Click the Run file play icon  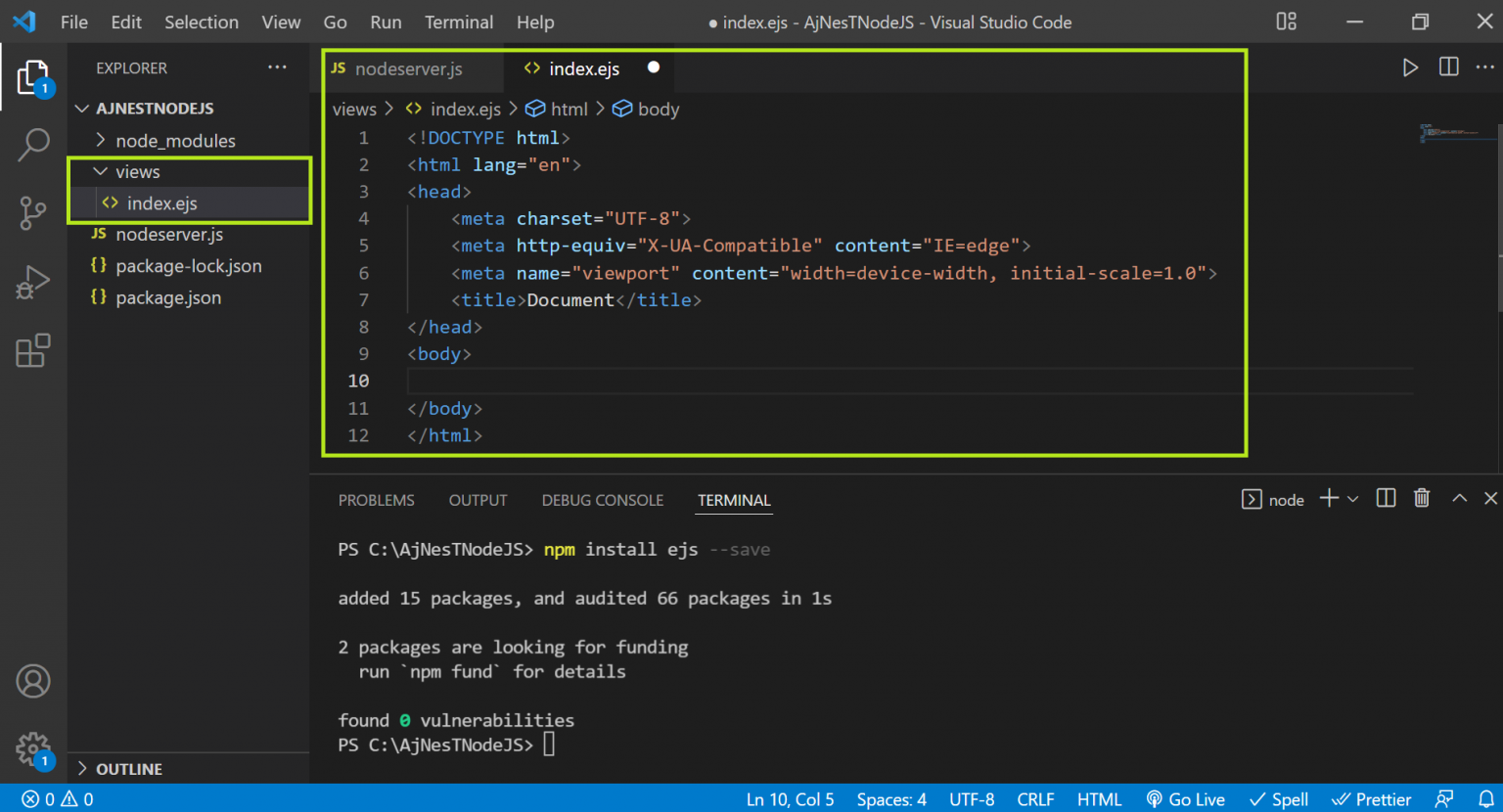(1409, 68)
